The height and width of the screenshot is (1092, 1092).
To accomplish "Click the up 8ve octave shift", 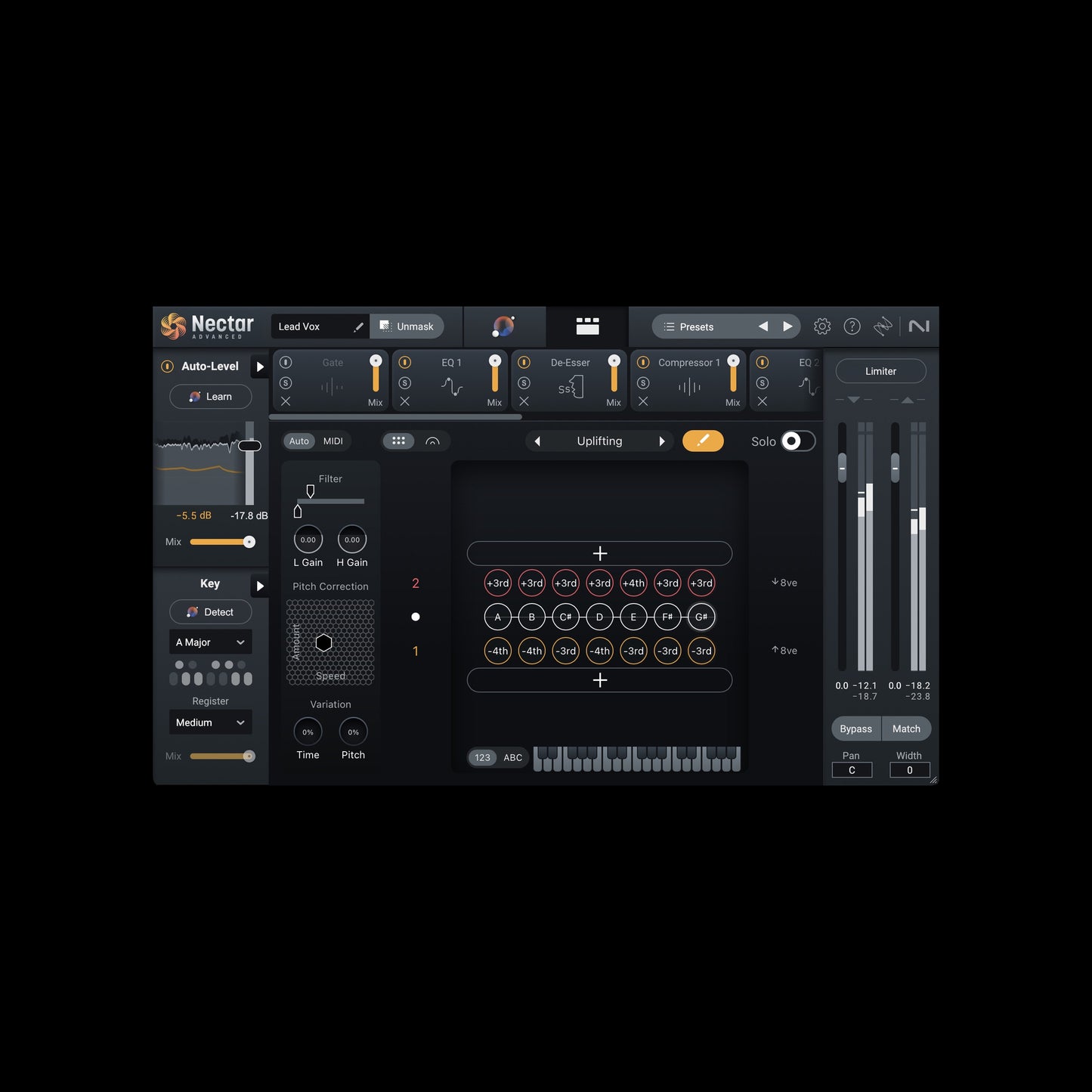I will pyautogui.click(x=784, y=651).
